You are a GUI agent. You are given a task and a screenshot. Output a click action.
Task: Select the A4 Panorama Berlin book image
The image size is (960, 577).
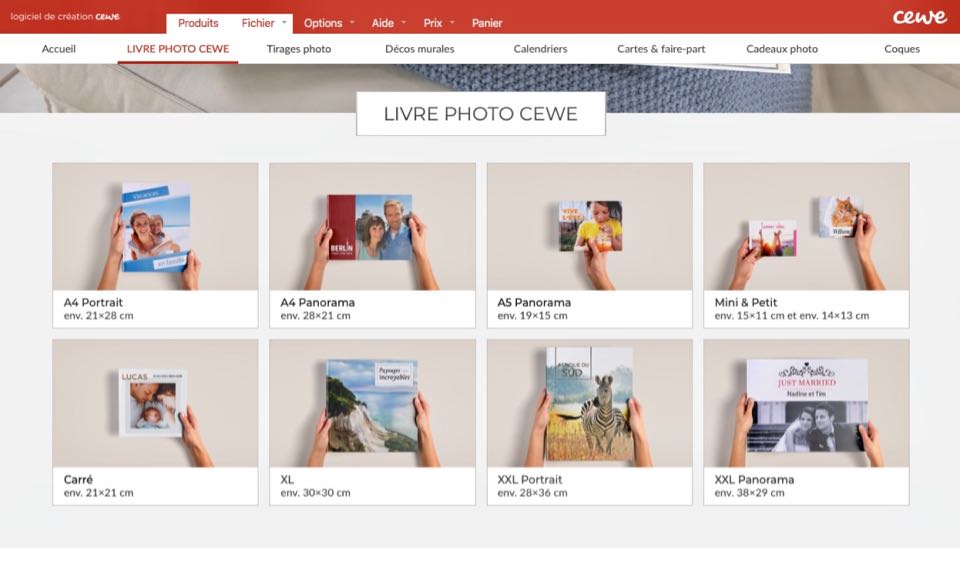point(372,227)
